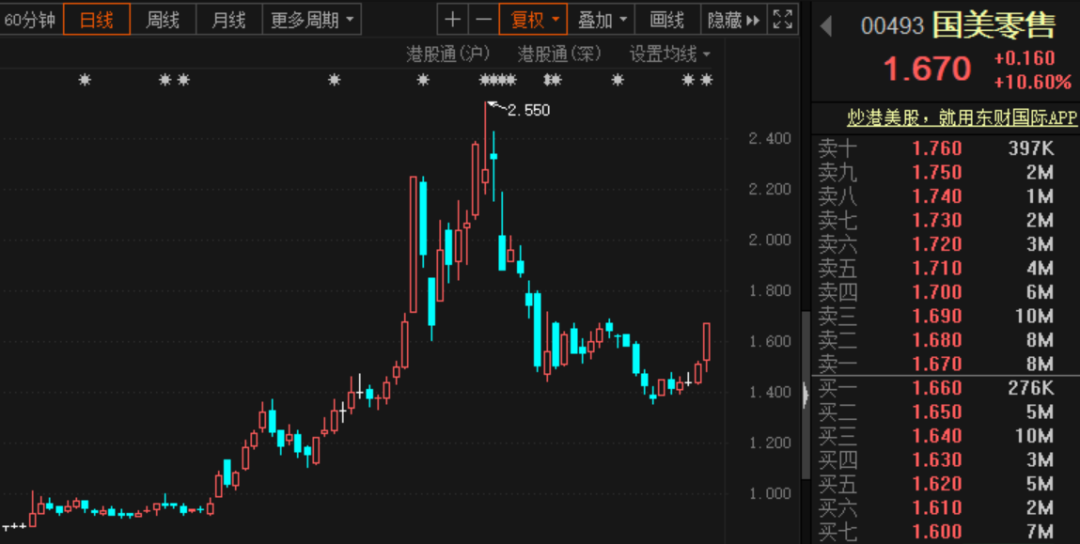Hide panel with 隐藏 button
The height and width of the screenshot is (544, 1080).
pos(733,19)
